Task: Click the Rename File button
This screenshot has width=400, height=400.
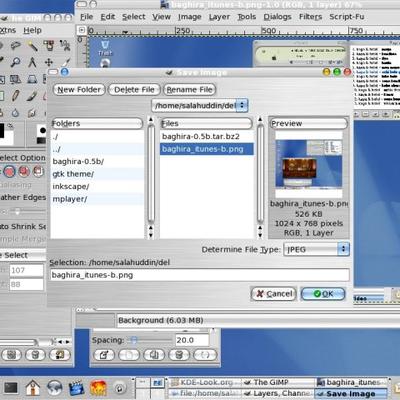Action: 190,89
